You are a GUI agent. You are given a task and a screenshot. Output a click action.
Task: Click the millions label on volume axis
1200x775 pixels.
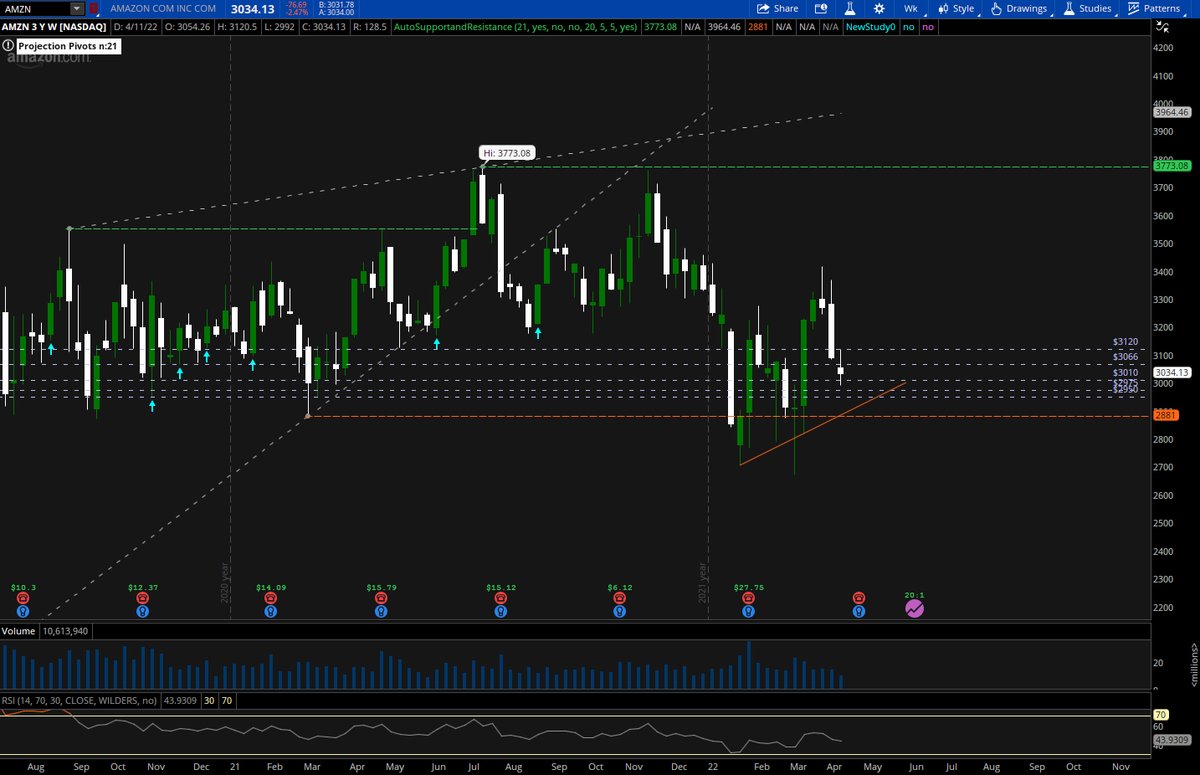pos(1194,666)
